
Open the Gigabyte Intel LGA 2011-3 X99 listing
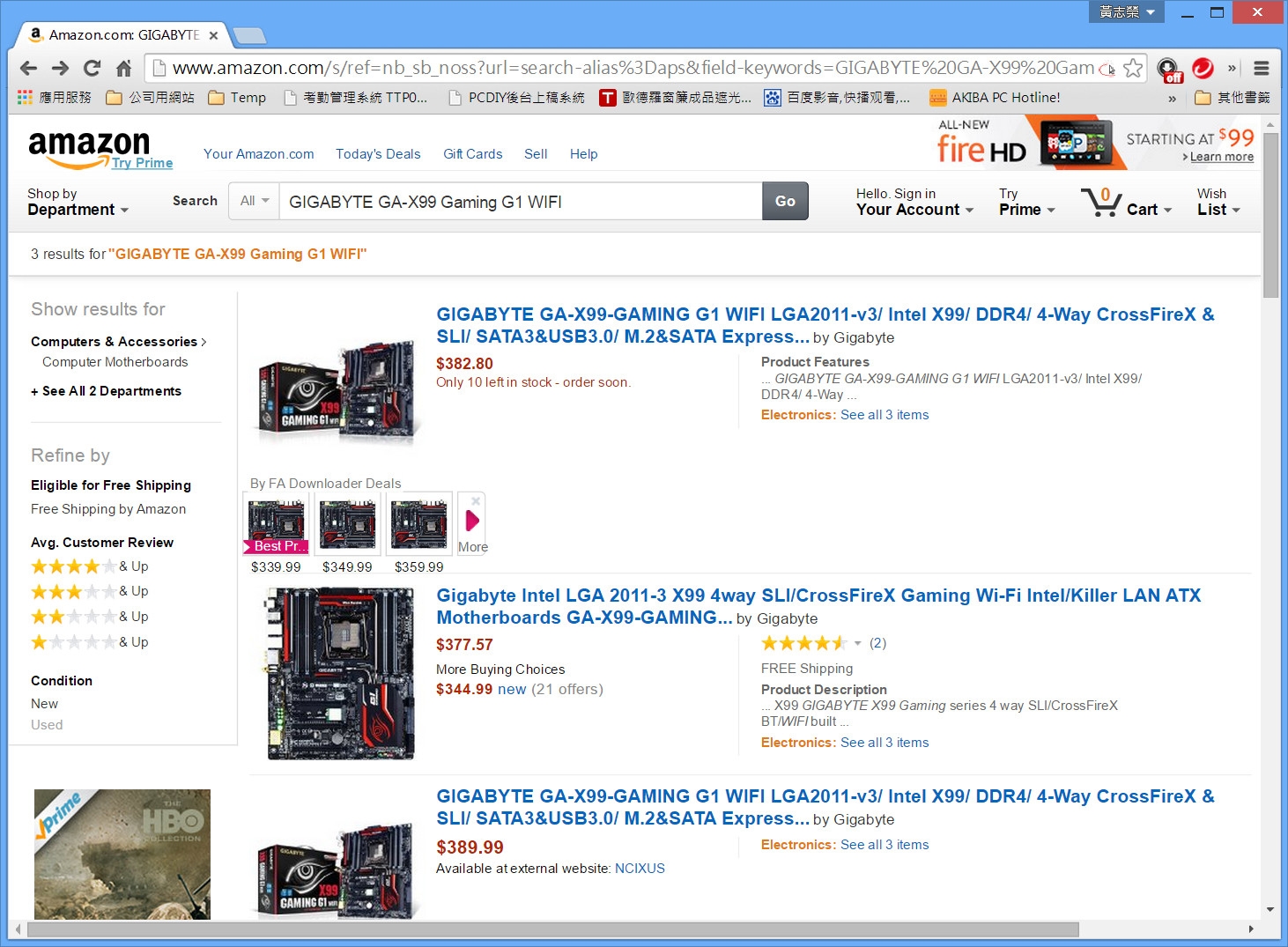click(818, 606)
